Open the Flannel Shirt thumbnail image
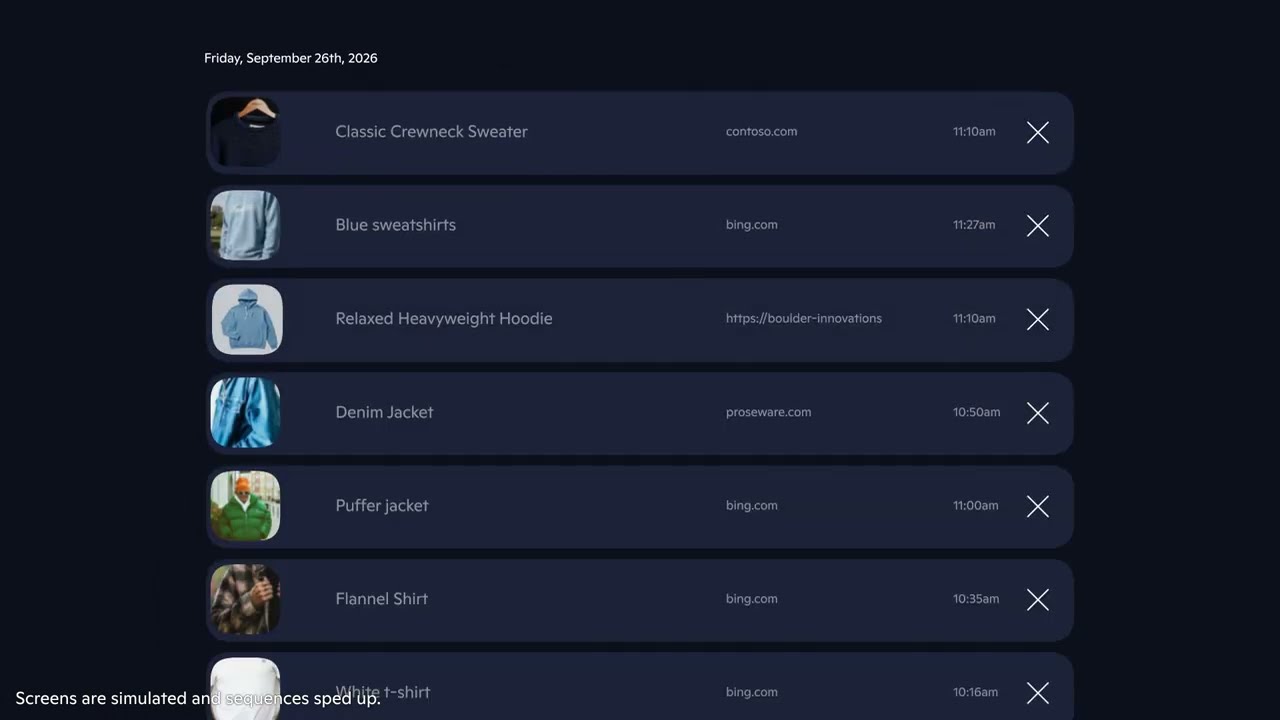The image size is (1280, 720). tap(246, 599)
